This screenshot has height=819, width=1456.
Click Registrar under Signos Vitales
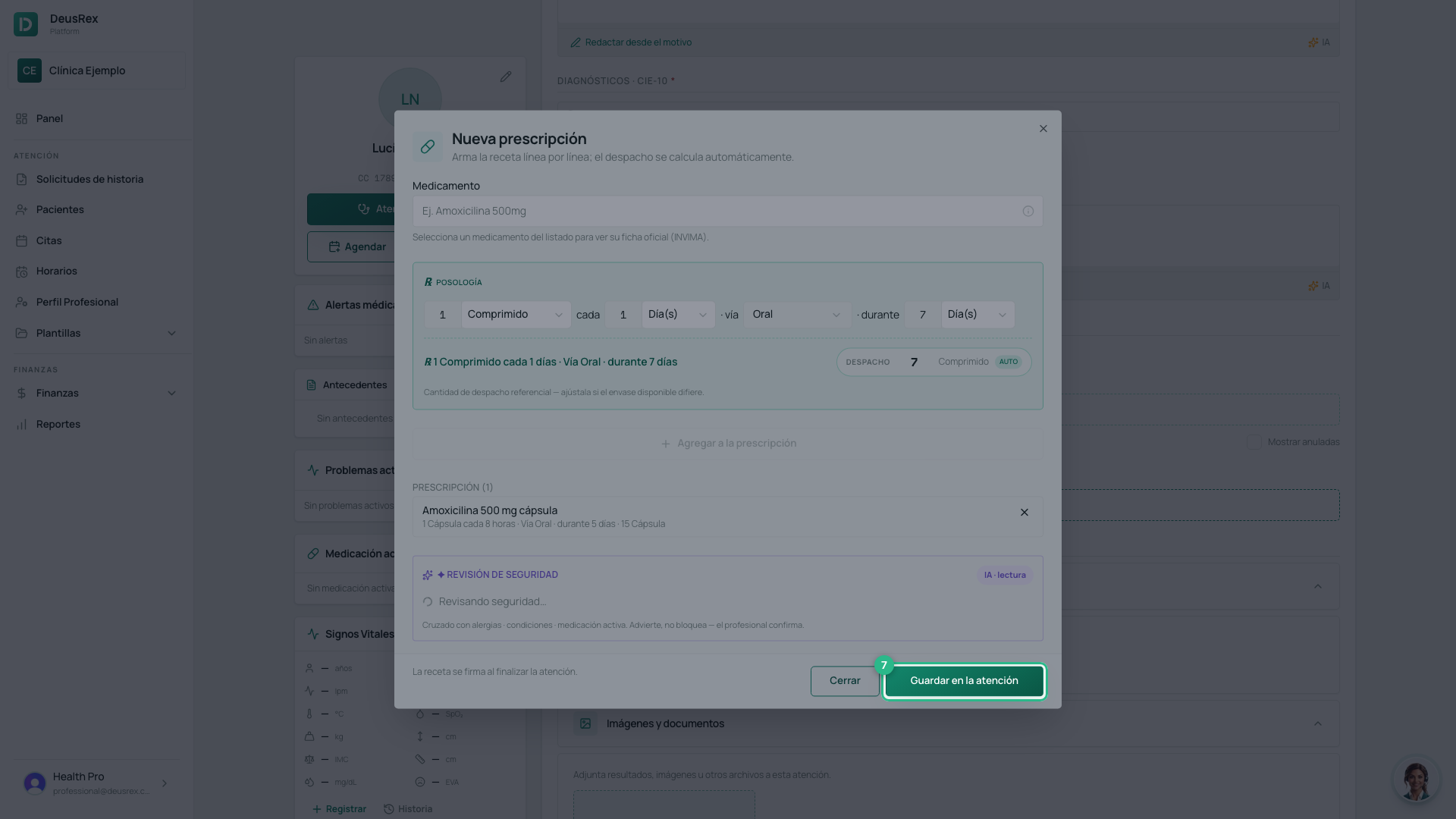(339, 809)
